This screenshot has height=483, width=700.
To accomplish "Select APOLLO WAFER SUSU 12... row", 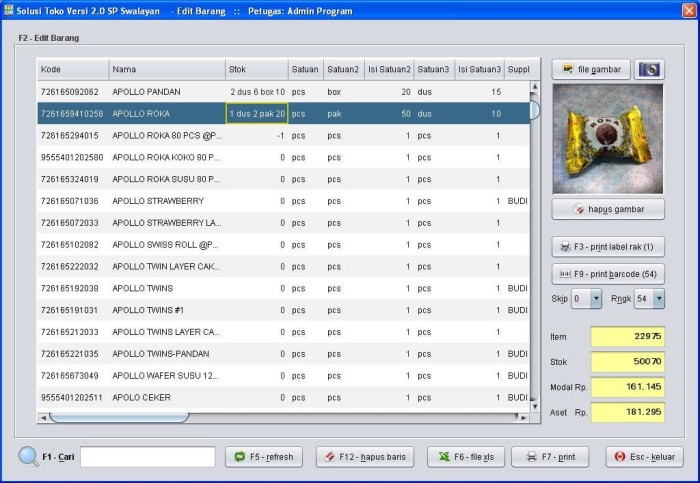I will [283, 376].
